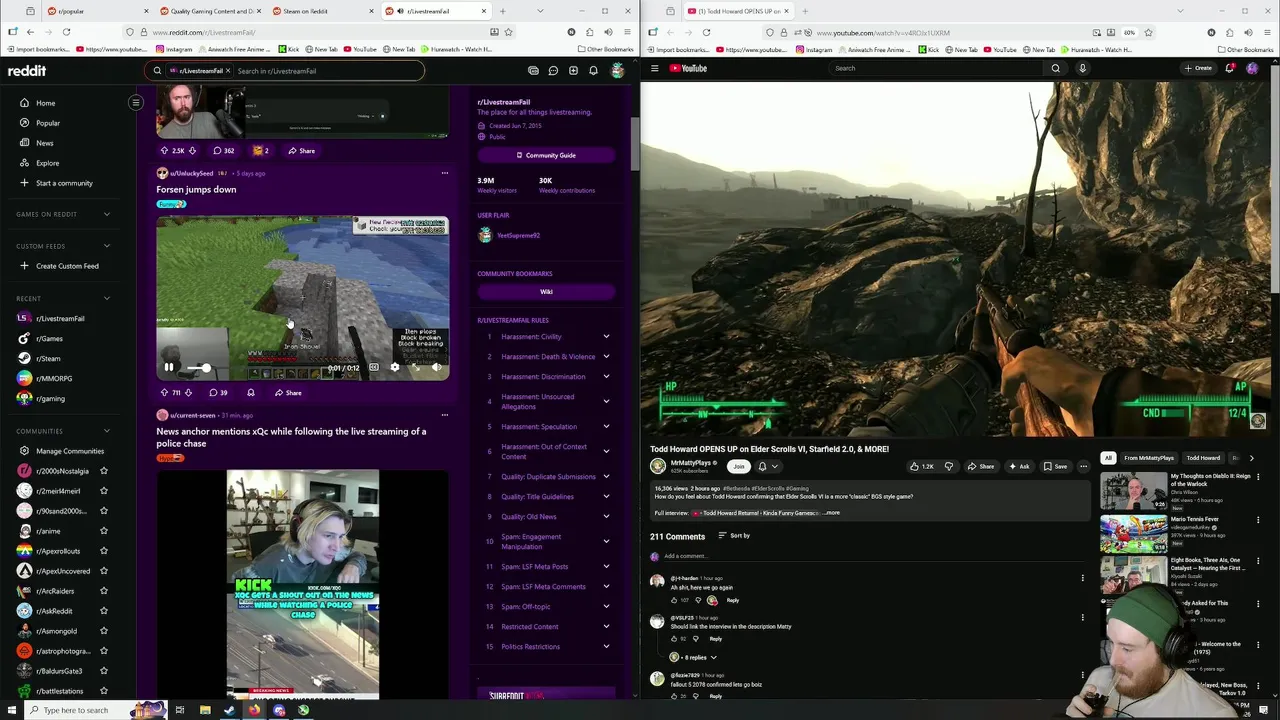This screenshot has width=1280, height=720.
Task: Click Reddit create post plus icon
Action: (573, 71)
